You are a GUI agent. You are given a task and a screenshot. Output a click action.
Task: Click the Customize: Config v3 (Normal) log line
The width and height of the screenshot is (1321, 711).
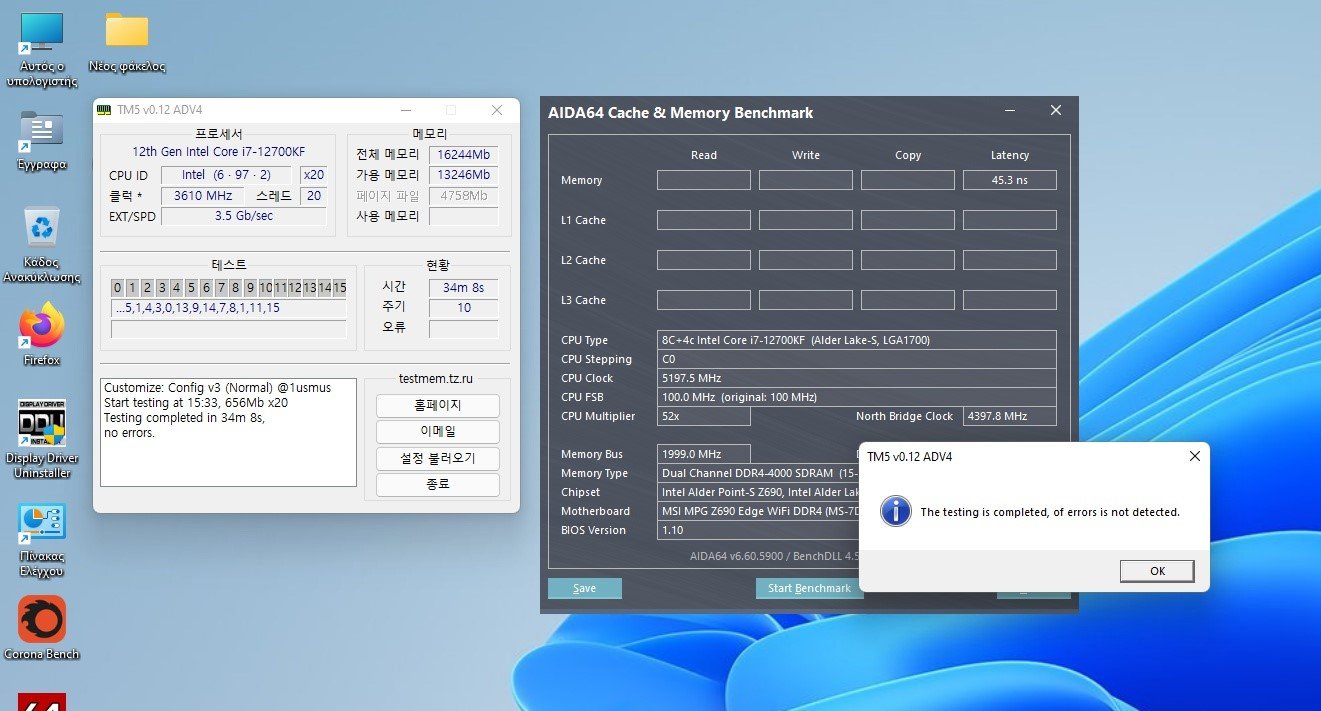point(217,387)
